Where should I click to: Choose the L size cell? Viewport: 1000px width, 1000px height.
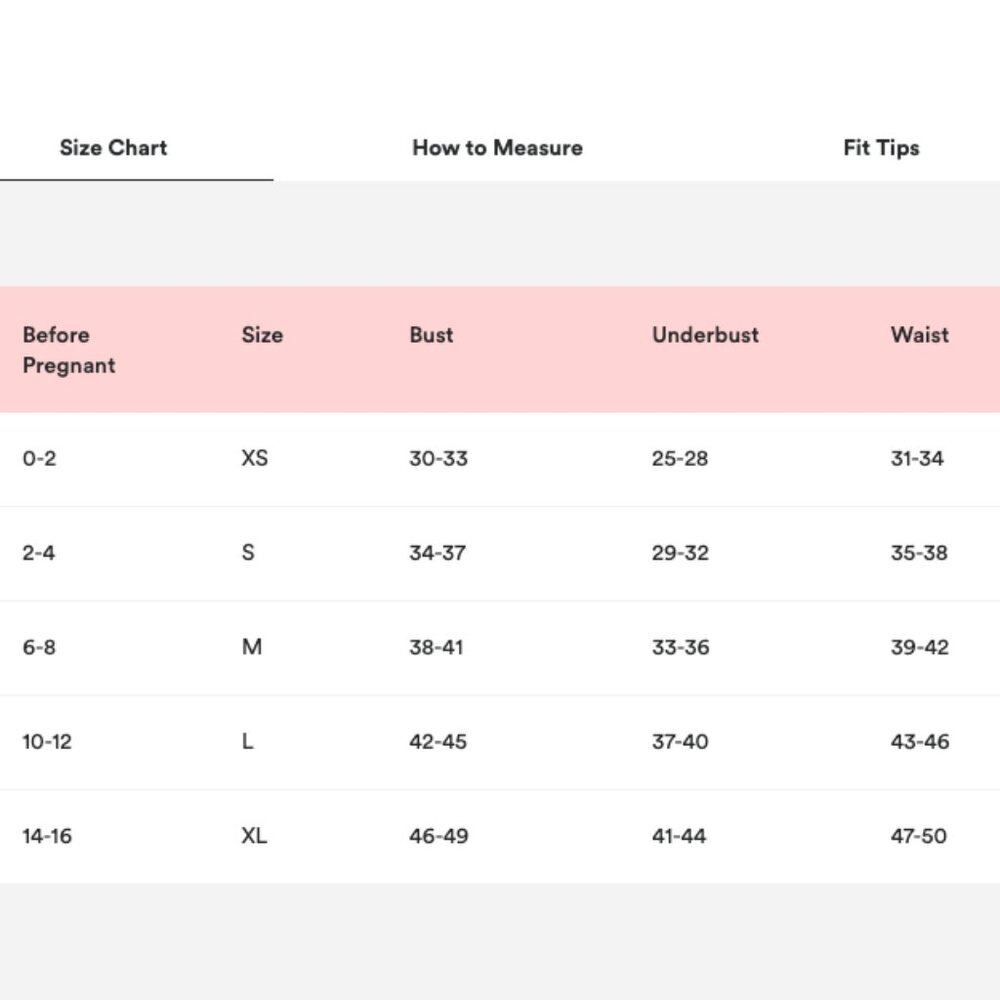coord(247,741)
